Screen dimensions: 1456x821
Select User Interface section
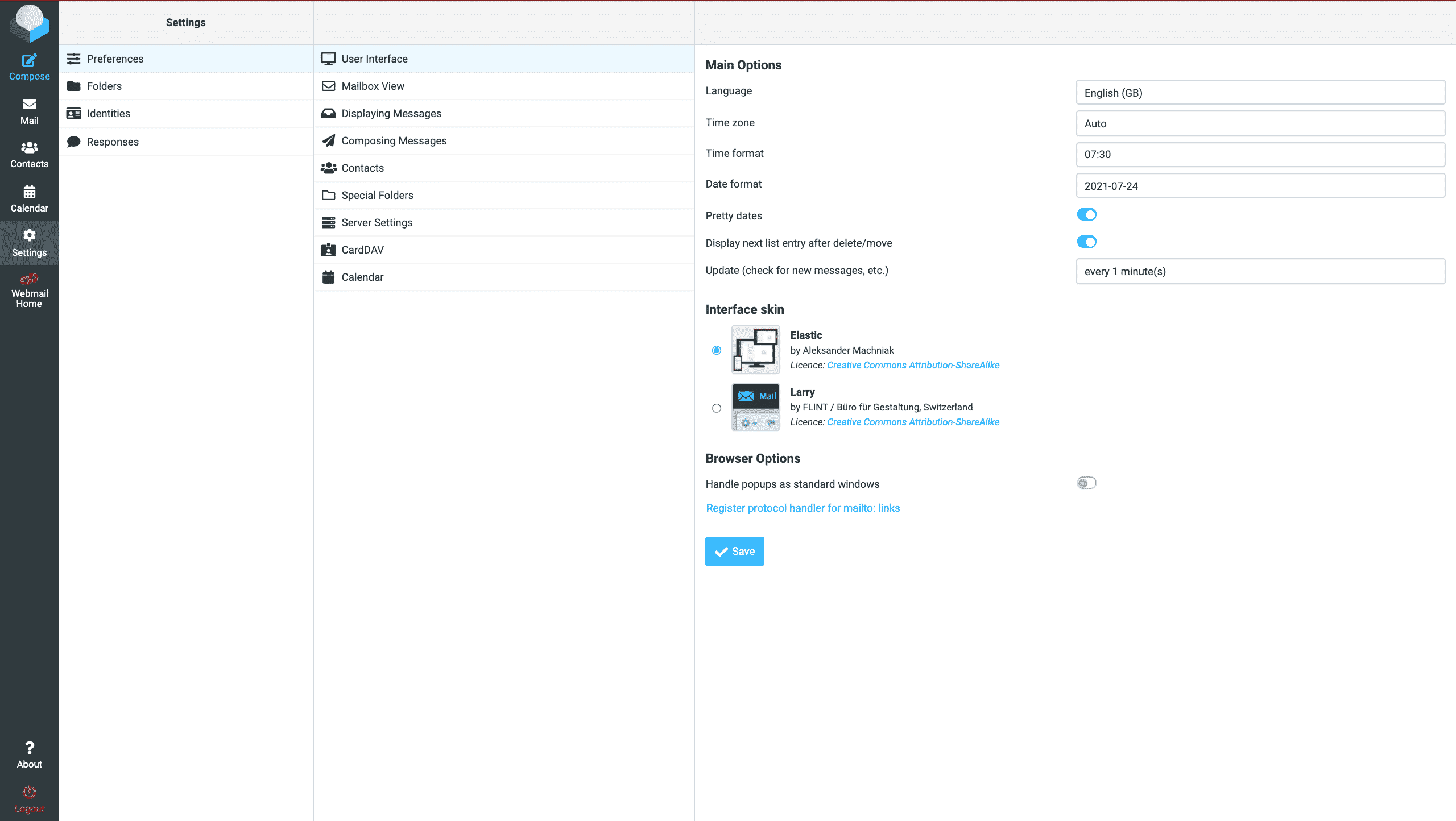tap(504, 59)
